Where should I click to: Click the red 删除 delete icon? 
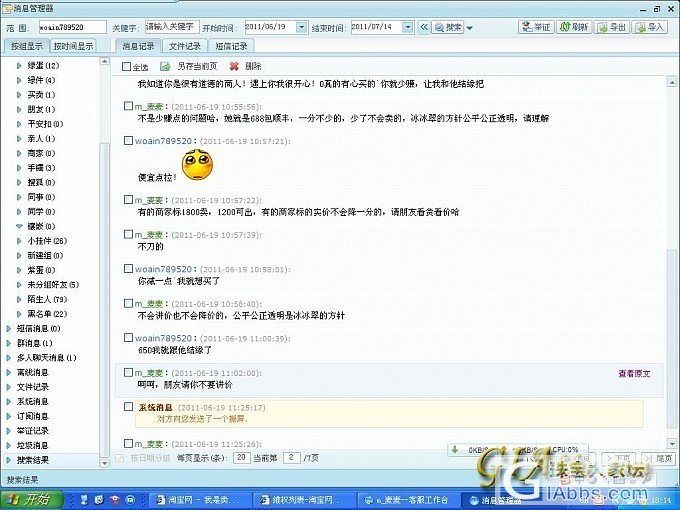234,66
